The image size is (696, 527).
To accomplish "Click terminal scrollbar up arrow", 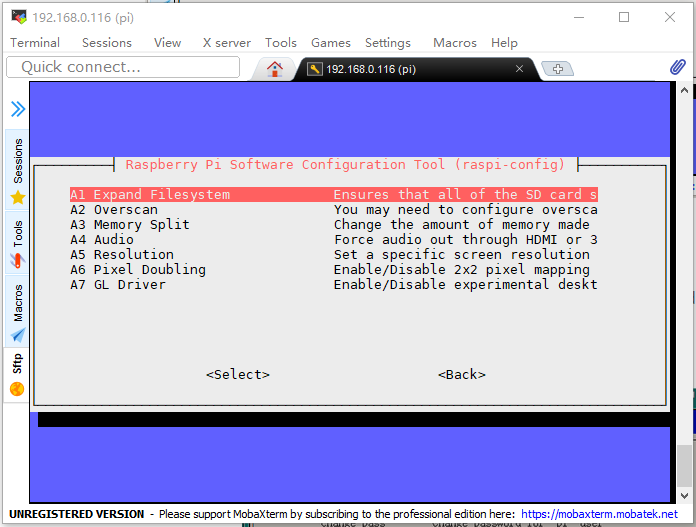I will (x=684, y=91).
